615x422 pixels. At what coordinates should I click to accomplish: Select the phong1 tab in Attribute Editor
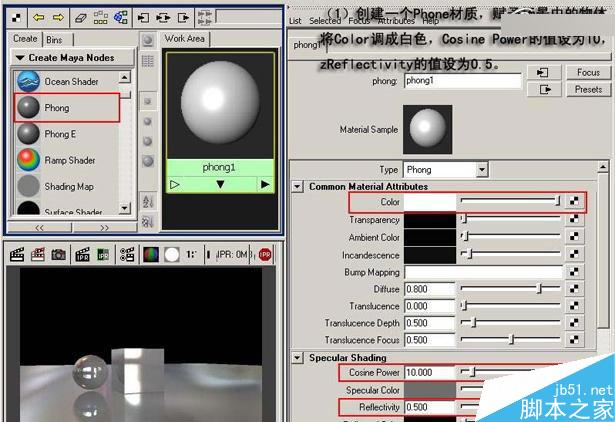[307, 45]
